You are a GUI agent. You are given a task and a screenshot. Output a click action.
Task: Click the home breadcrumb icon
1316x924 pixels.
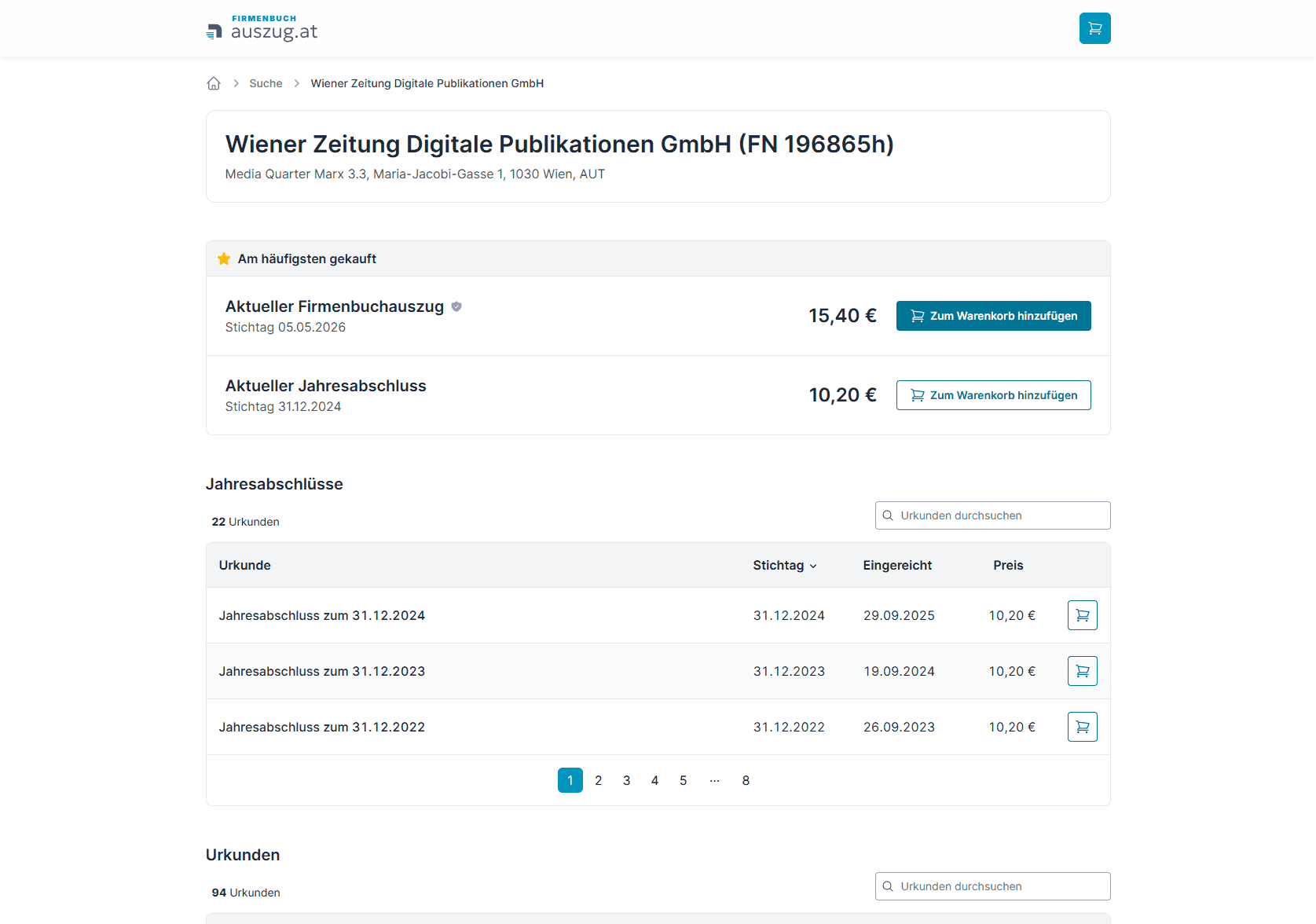214,83
